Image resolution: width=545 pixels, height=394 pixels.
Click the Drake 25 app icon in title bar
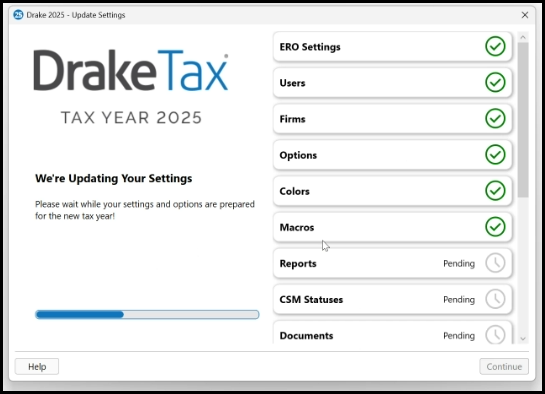coord(18,15)
